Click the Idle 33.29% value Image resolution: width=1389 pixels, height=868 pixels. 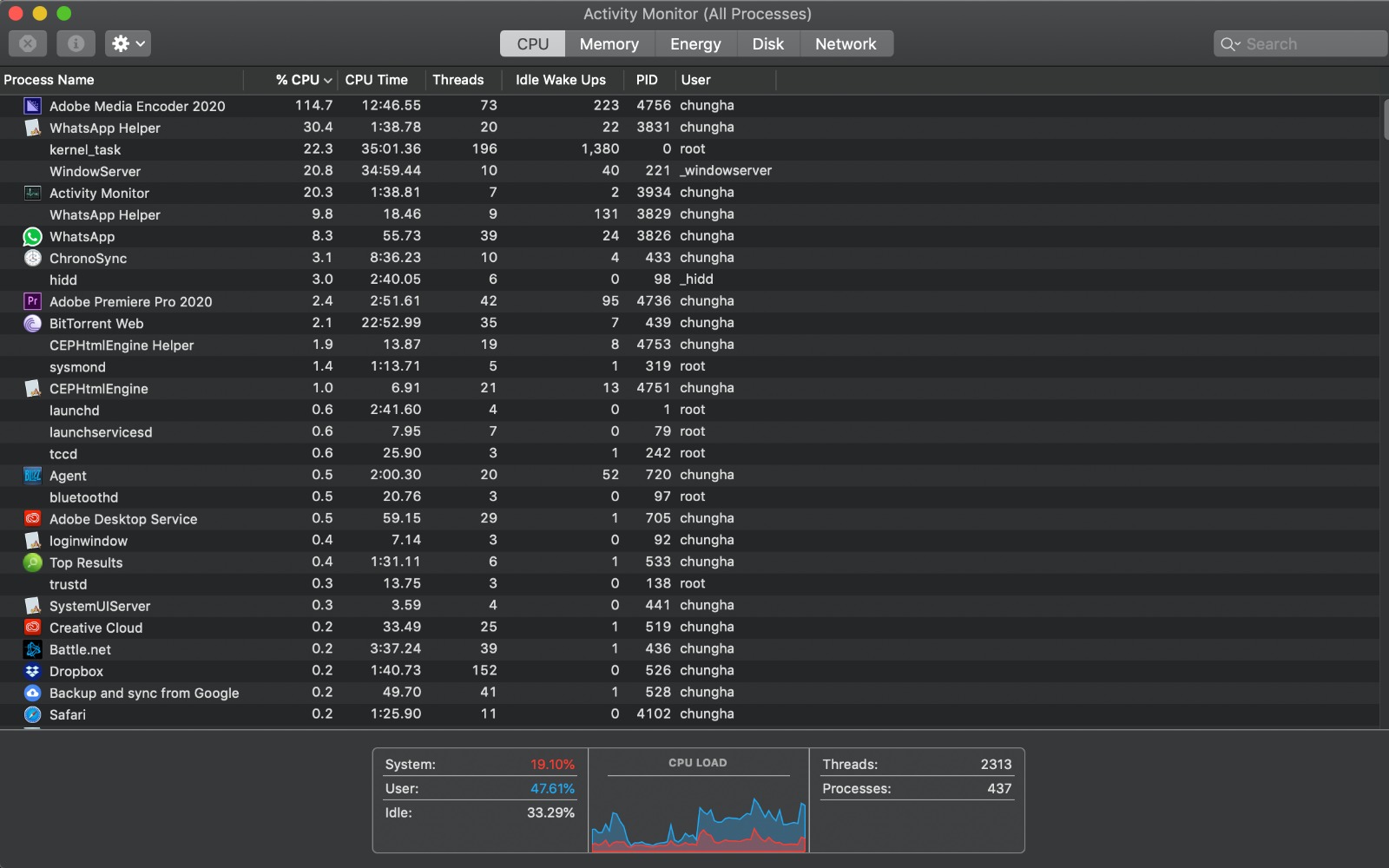tap(550, 813)
